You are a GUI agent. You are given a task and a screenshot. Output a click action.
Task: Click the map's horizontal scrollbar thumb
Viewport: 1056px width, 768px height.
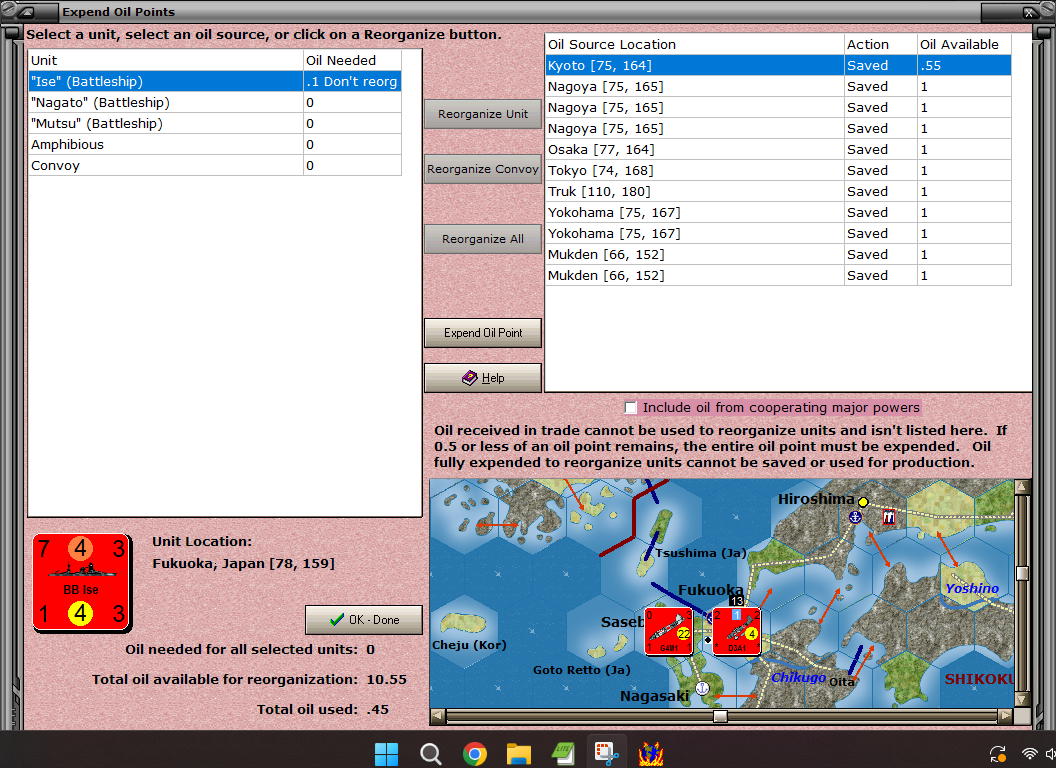720,715
